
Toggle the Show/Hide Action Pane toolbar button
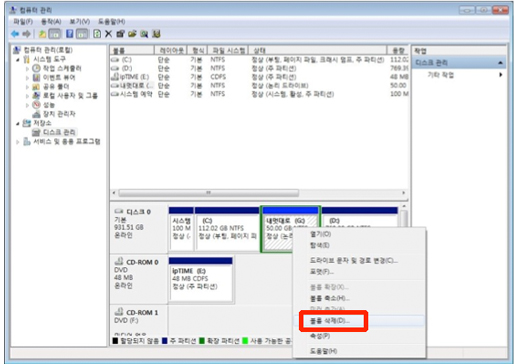[82, 34]
